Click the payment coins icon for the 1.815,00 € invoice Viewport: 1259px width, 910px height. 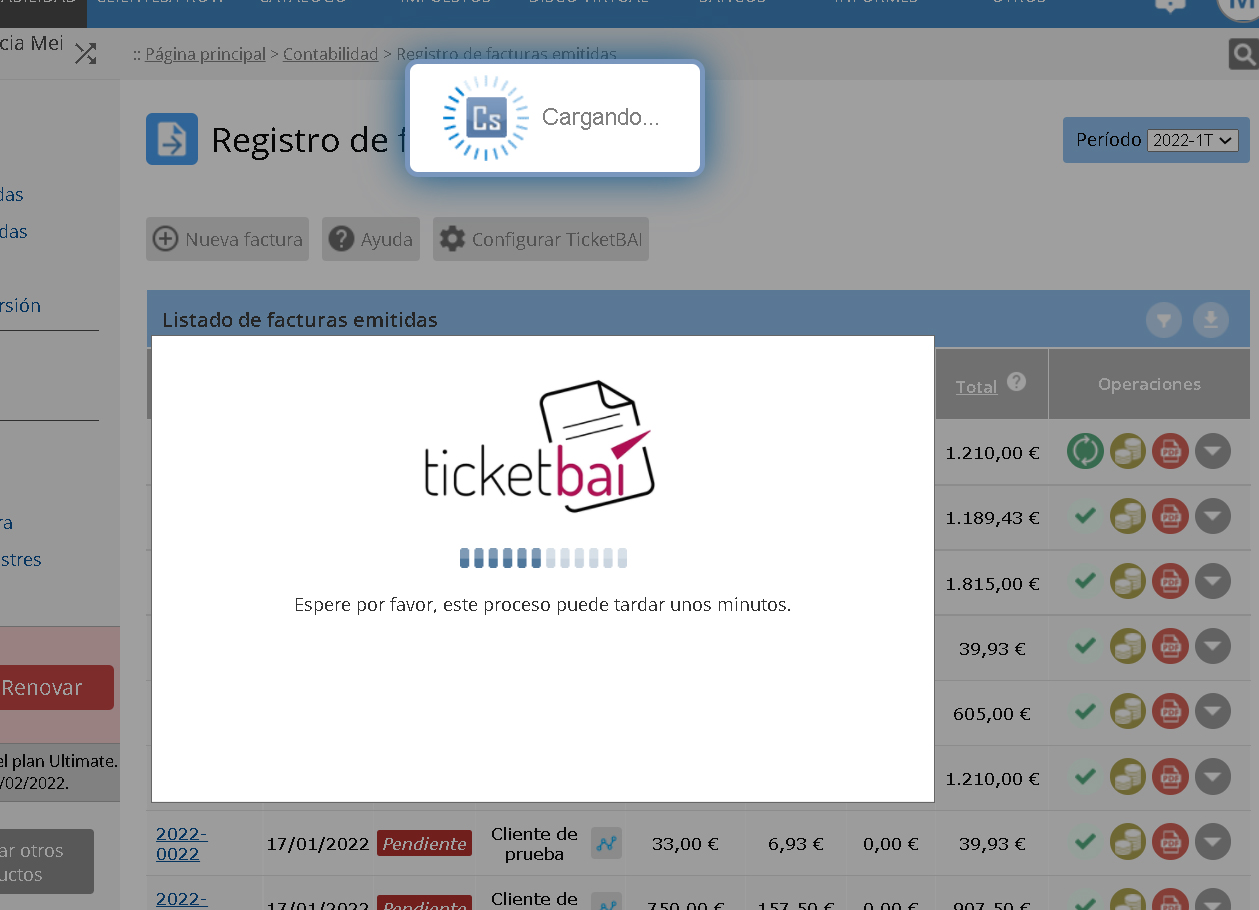point(1128,582)
